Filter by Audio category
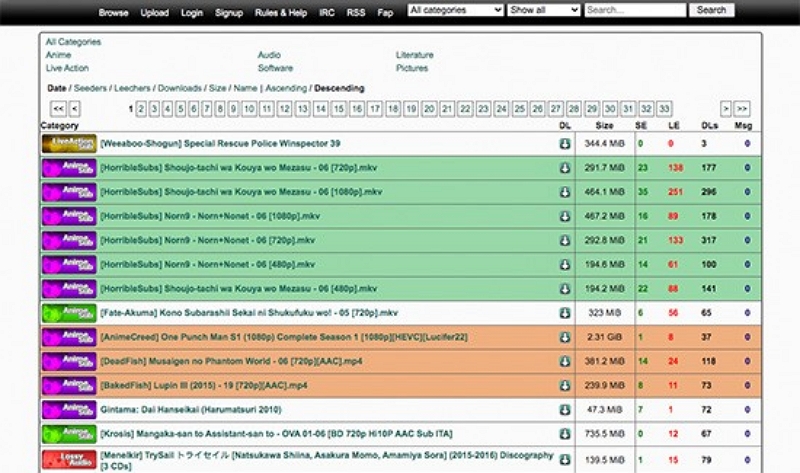This screenshot has height=473, width=800. 269,55
